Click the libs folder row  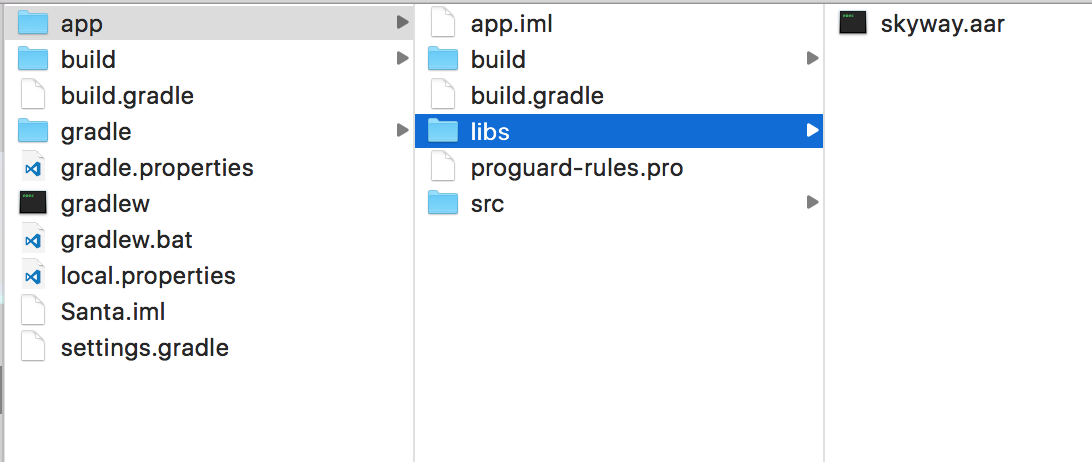coord(618,131)
